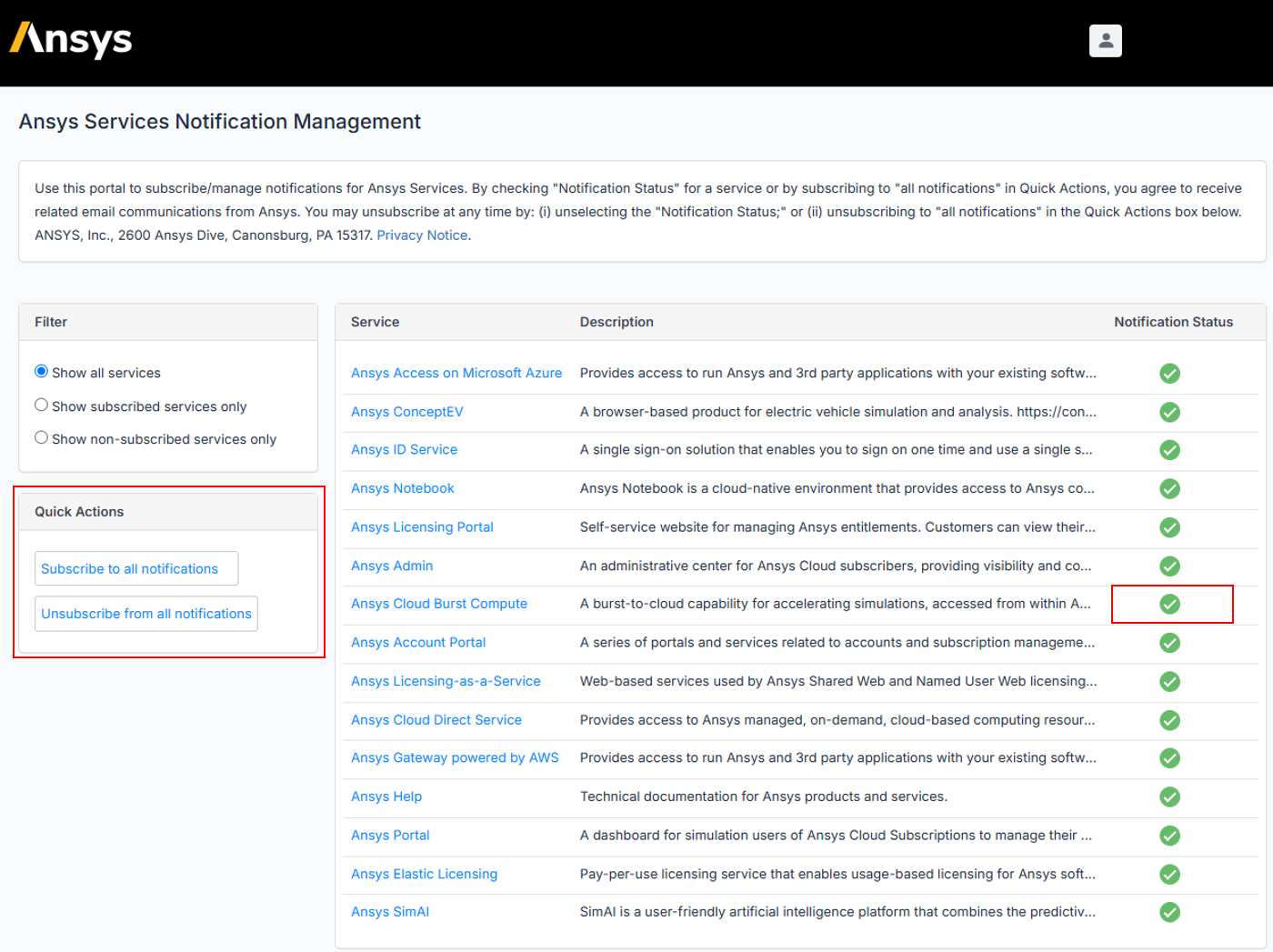Select Show non-subscribed services only
The width and height of the screenshot is (1273, 952).
point(41,437)
